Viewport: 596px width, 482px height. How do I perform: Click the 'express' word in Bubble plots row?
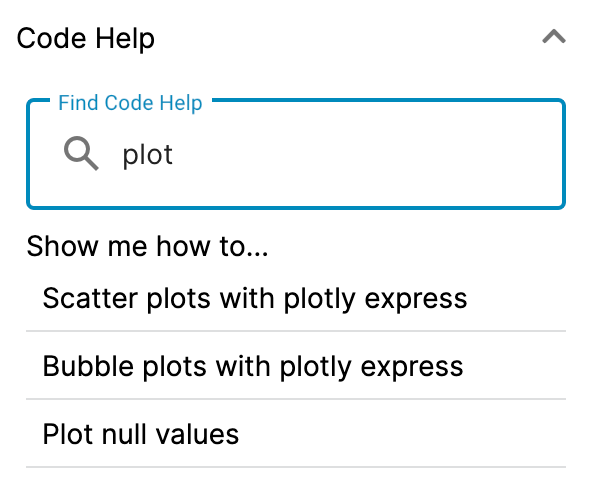(412, 367)
